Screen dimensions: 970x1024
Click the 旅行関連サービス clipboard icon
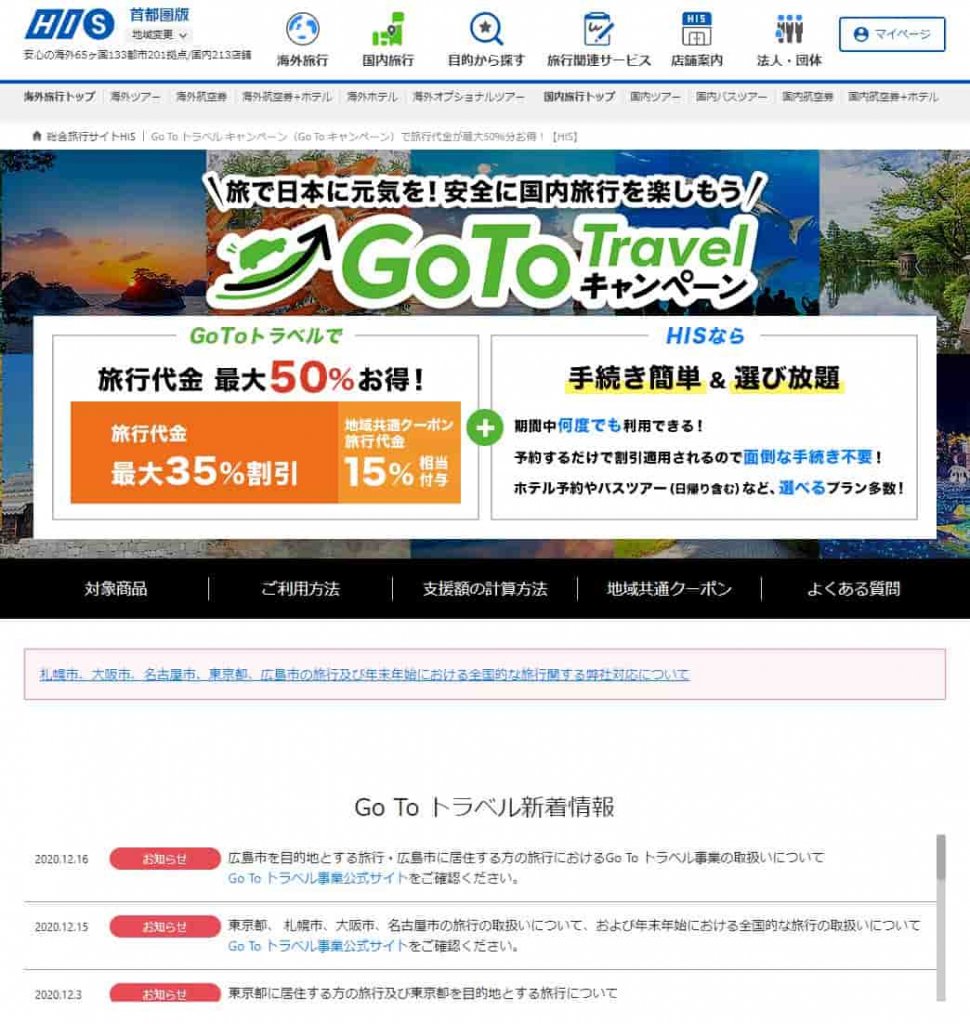point(598,29)
